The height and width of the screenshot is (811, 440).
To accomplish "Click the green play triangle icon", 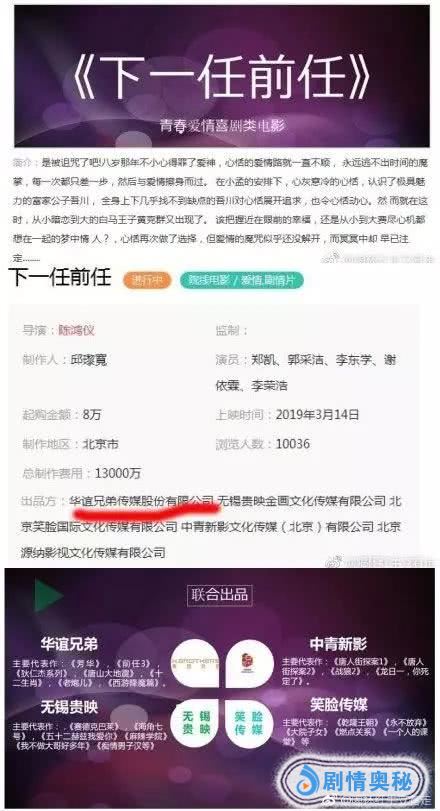I will coord(47,596).
